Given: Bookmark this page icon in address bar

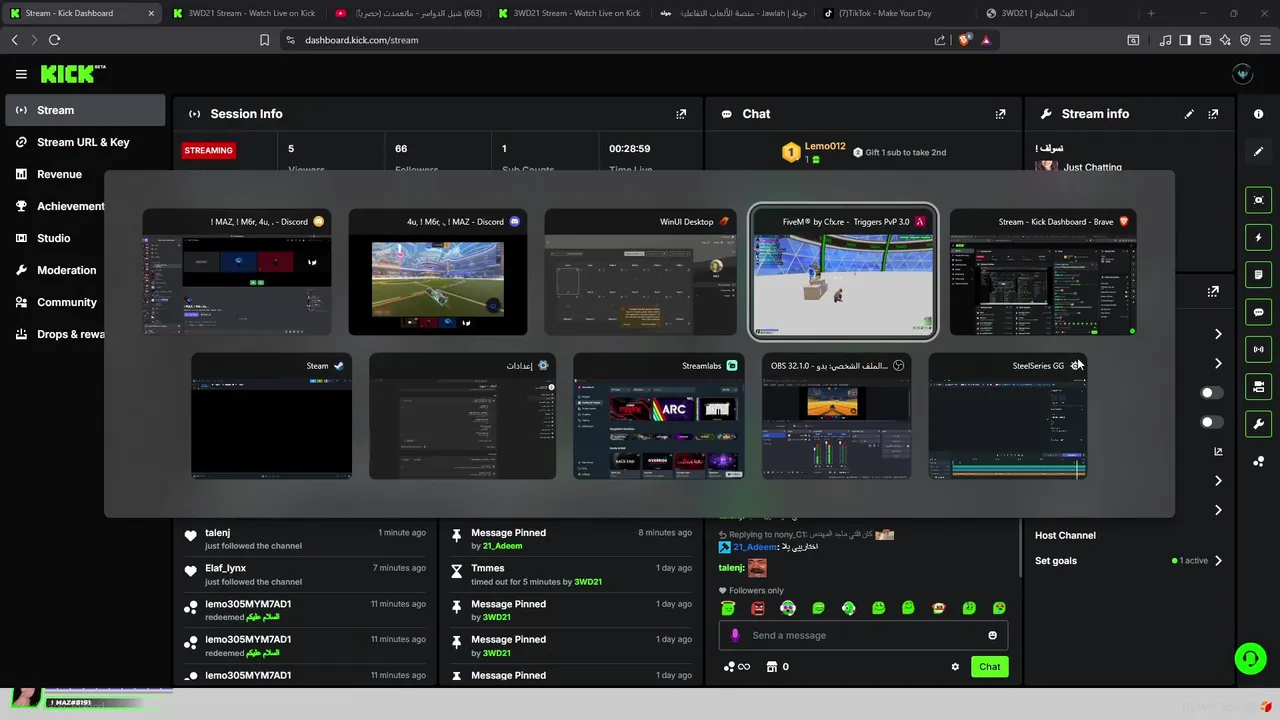Looking at the screenshot, I should [x=264, y=40].
